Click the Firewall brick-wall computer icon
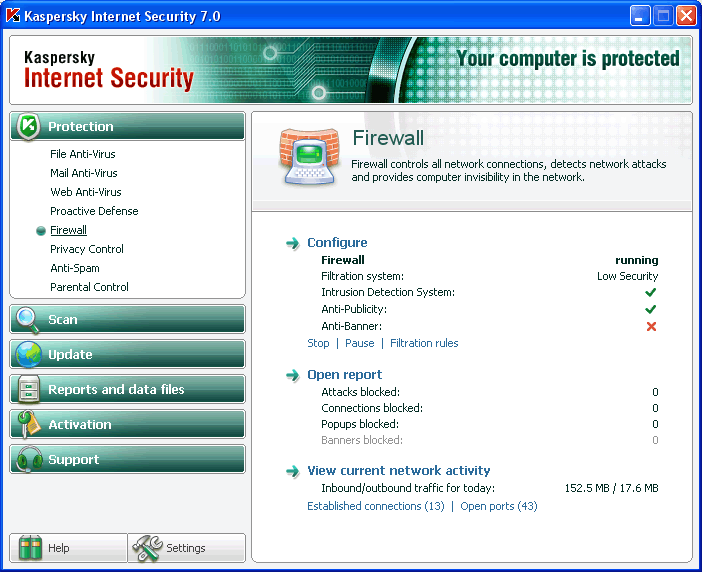The height and width of the screenshot is (575, 704). point(309,157)
